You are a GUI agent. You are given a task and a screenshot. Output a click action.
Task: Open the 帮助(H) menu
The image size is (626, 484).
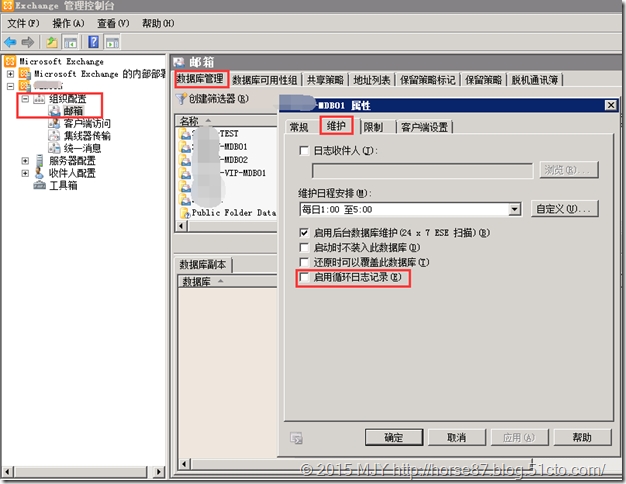[x=158, y=23]
